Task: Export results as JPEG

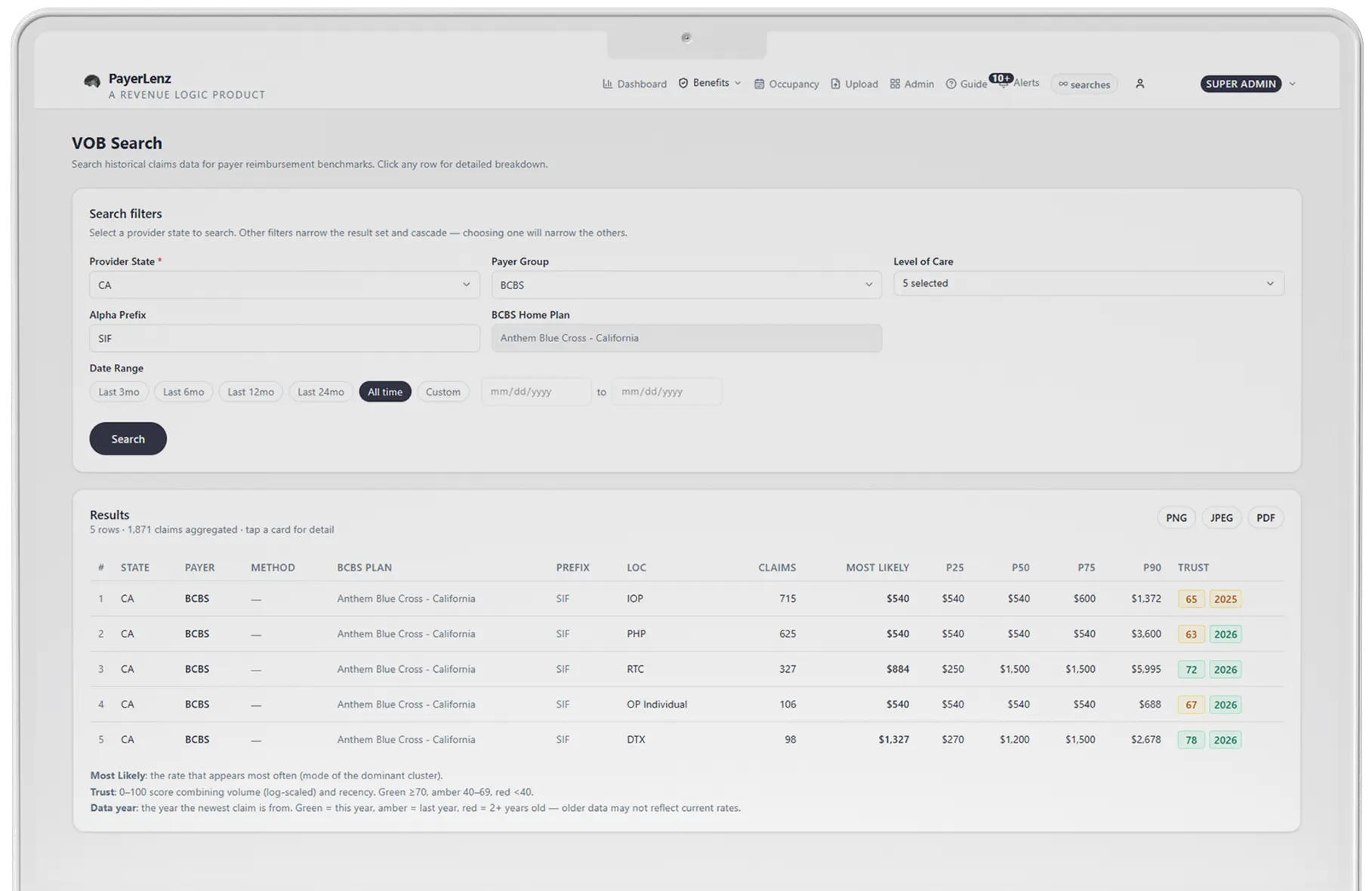Action: (x=1221, y=518)
